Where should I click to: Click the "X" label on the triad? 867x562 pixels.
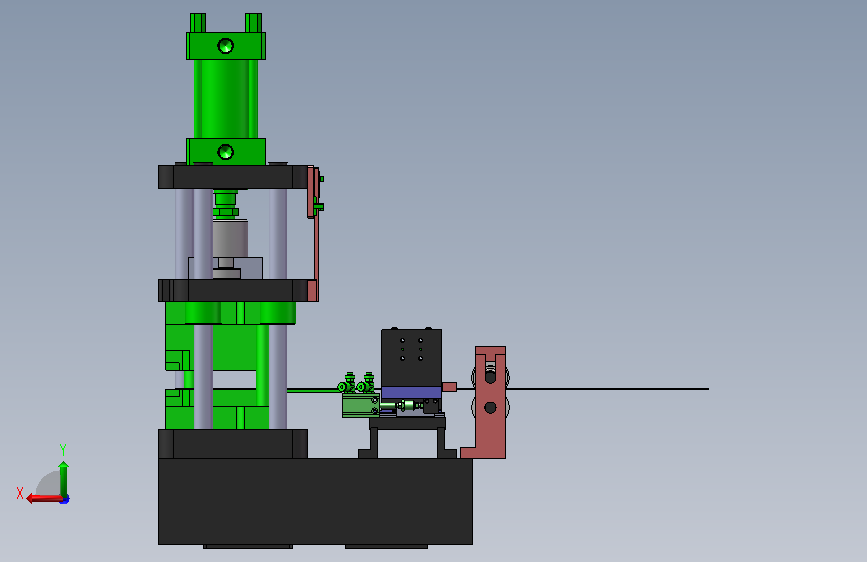click(20, 493)
